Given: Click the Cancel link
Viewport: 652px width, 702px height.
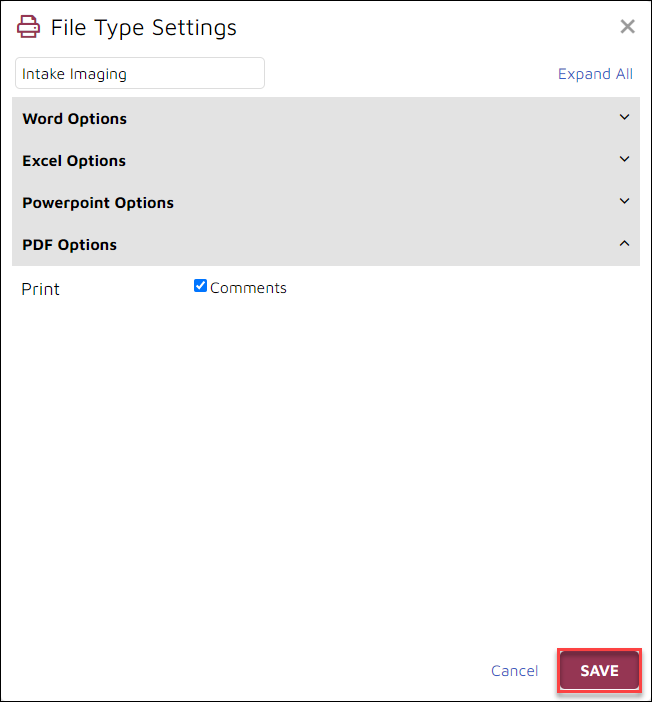Looking at the screenshot, I should pyautogui.click(x=515, y=671).
